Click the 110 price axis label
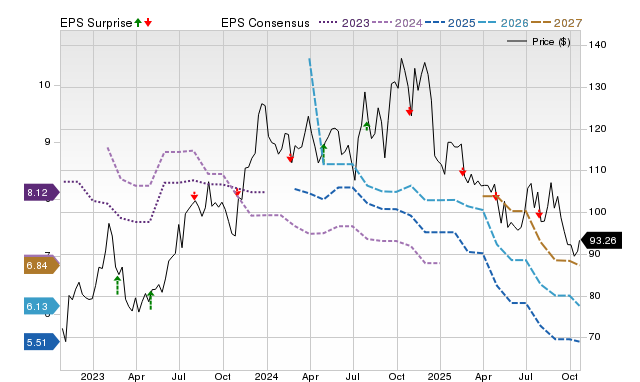This screenshot has width=640, height=382. [597, 170]
